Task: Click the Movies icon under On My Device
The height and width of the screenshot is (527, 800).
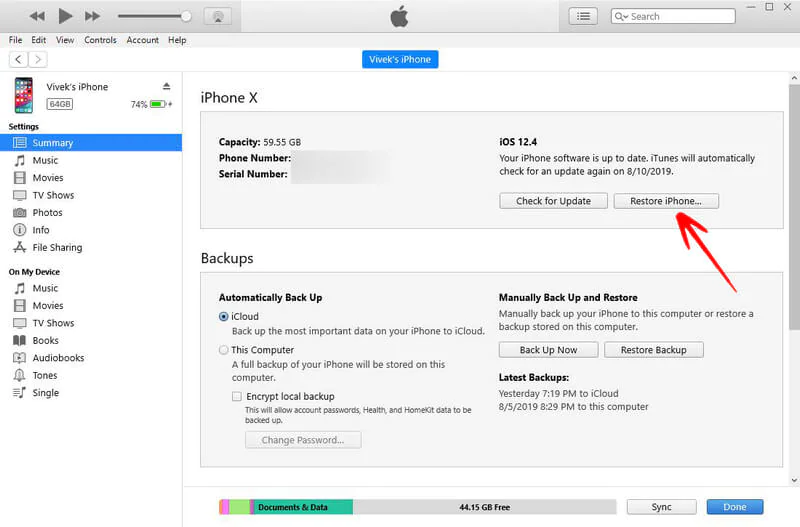Action: (x=19, y=306)
